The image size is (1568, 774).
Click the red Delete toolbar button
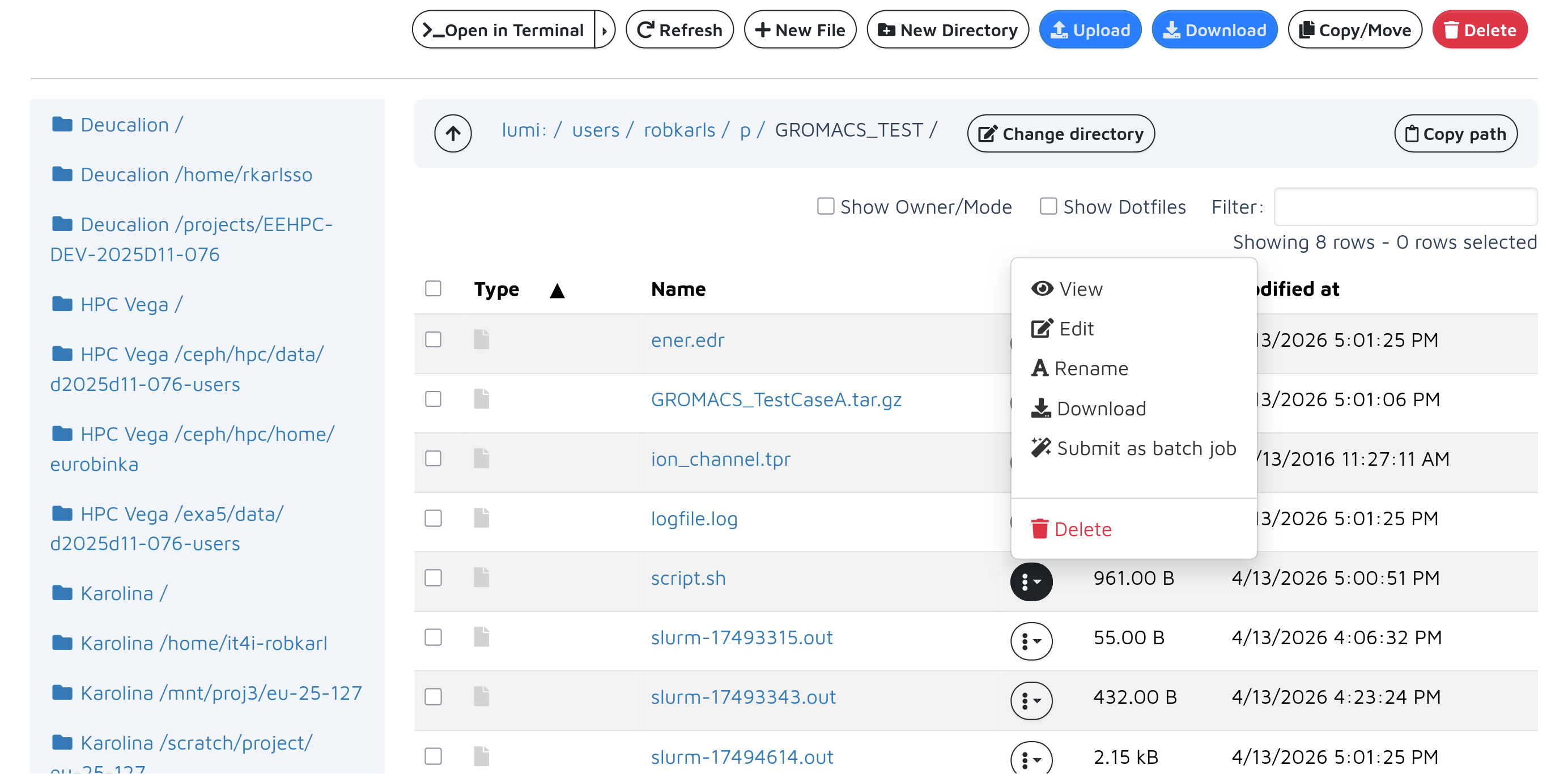click(x=1479, y=30)
